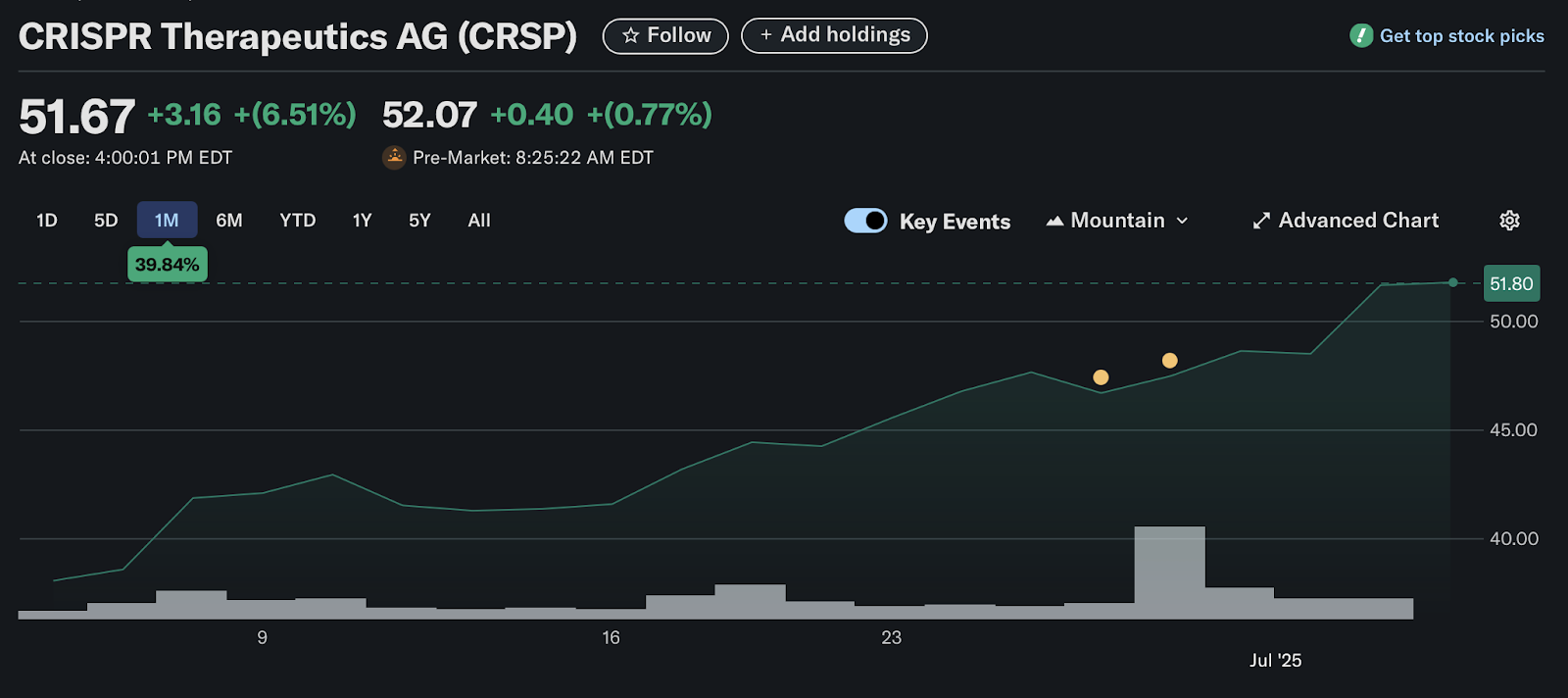Click the 9 date axis label
The height and width of the screenshot is (698, 1568).
(262, 638)
